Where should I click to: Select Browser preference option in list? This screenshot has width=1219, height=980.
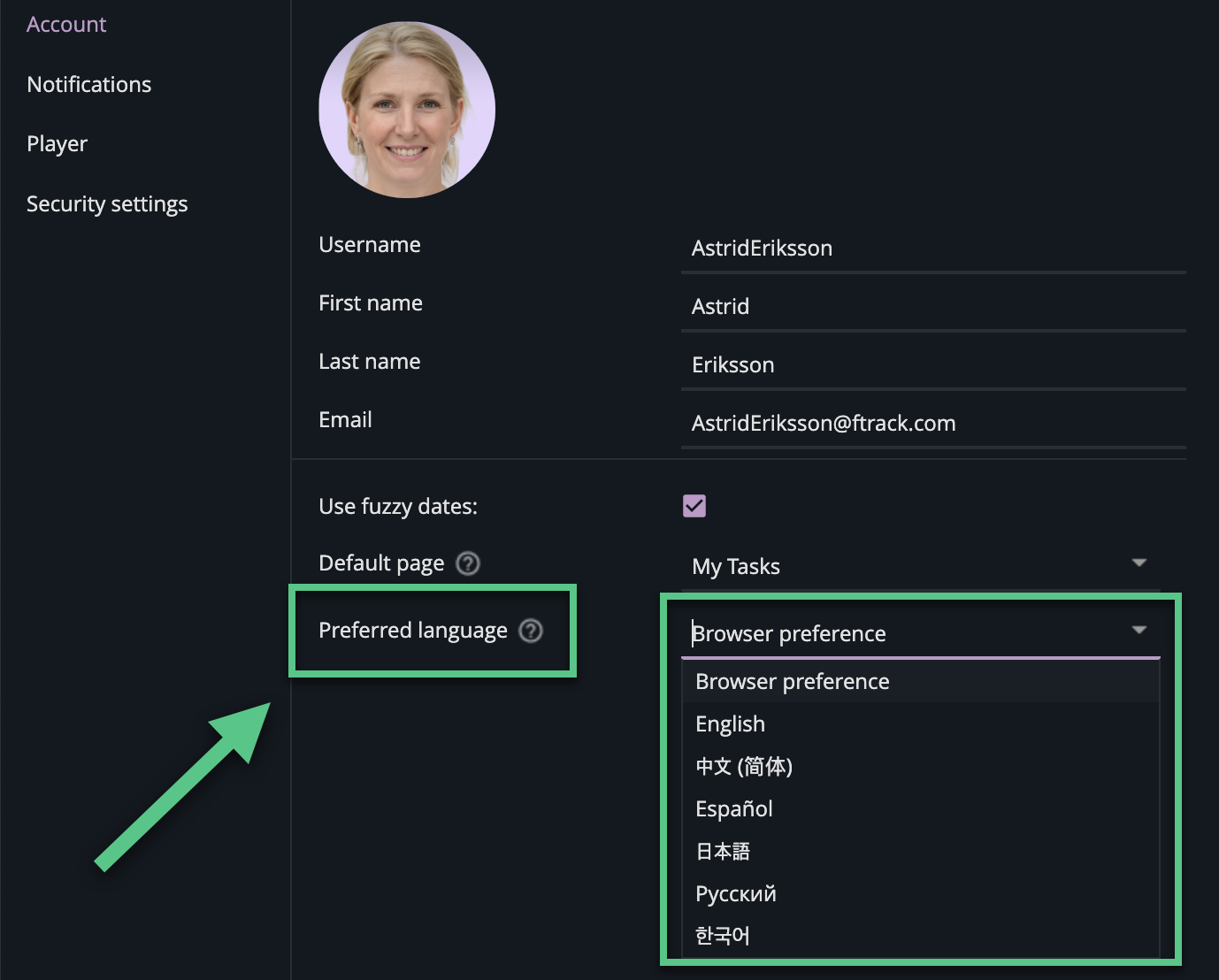coord(793,682)
